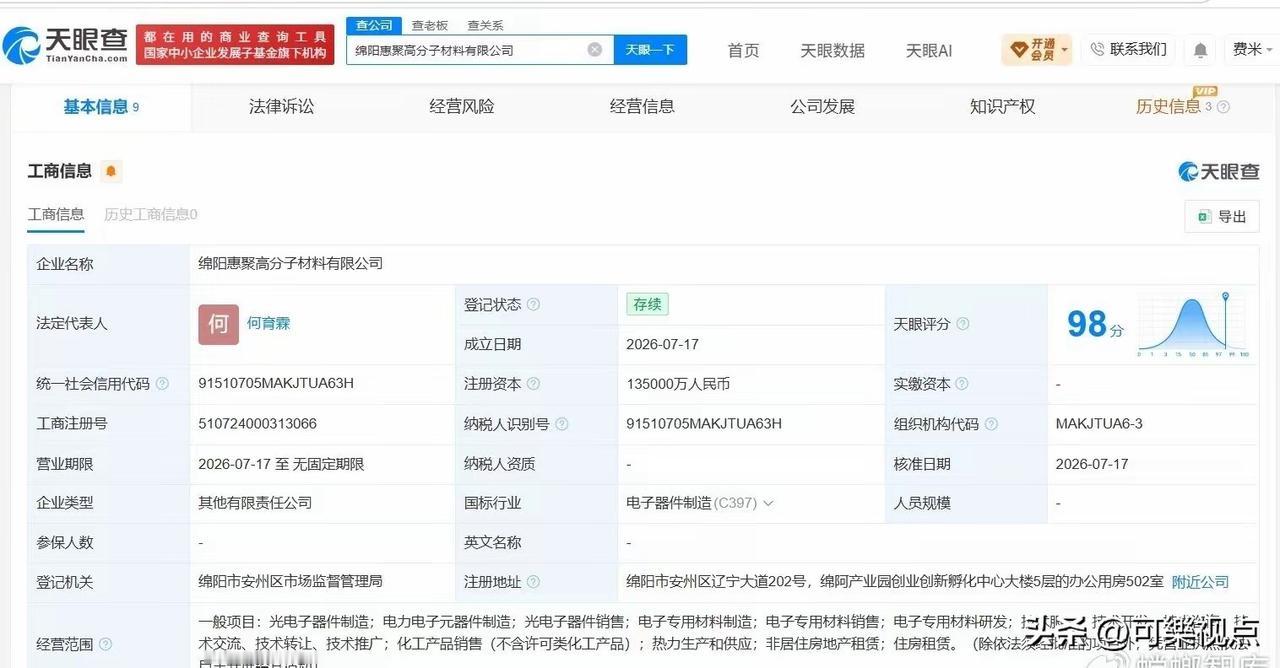This screenshot has height=668, width=1280.
Task: Click the 导出 export button
Action: tap(1221, 216)
